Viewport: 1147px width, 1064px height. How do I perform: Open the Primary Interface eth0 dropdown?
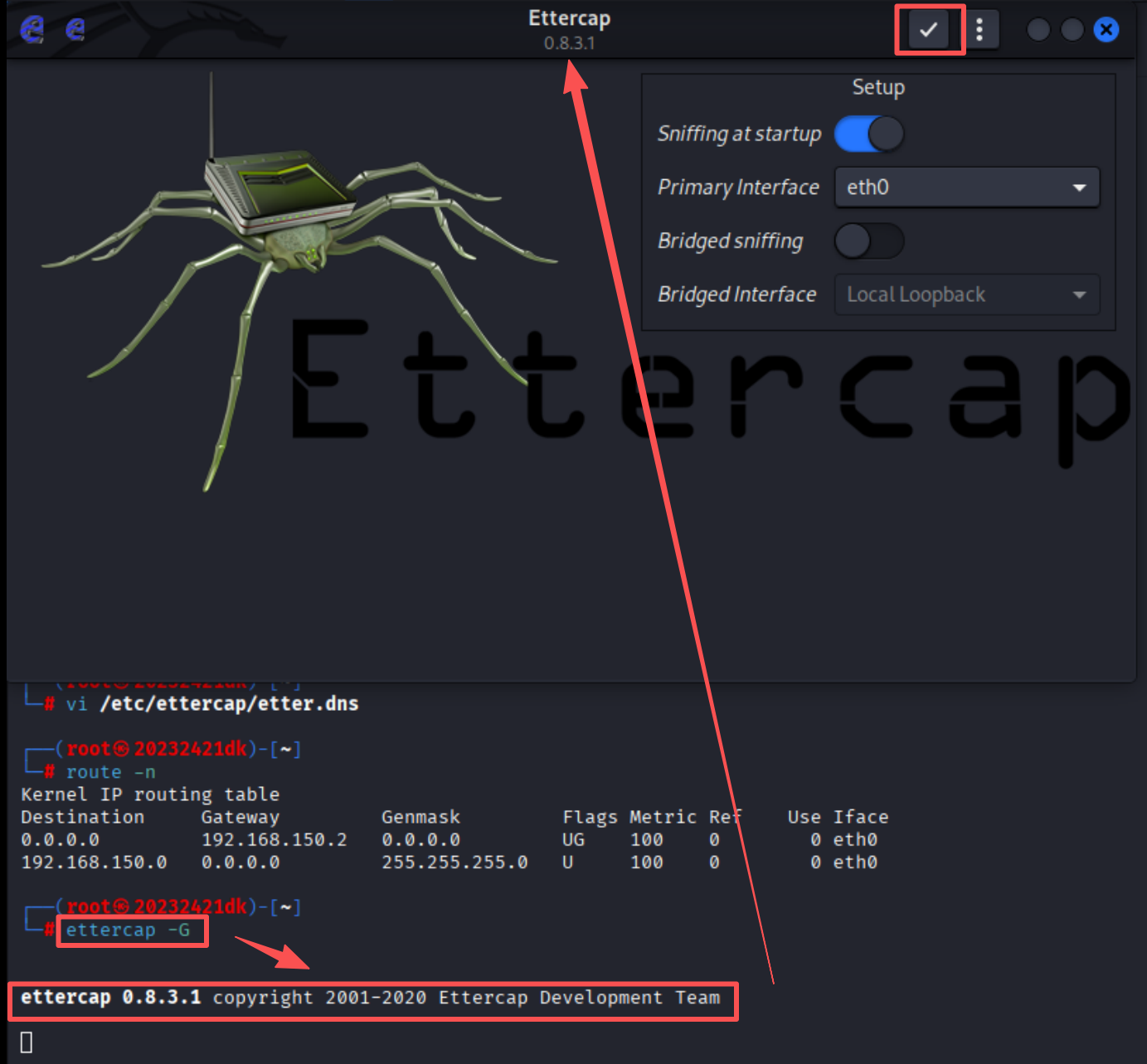pyautogui.click(x=967, y=187)
